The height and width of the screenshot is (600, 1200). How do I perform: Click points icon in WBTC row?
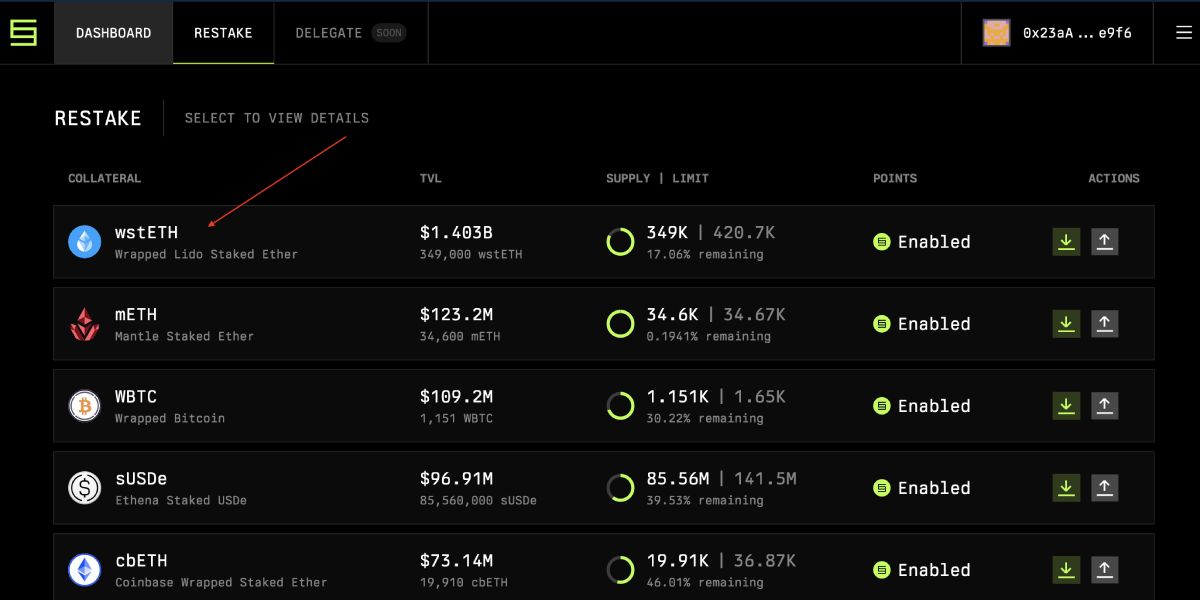(x=881, y=405)
